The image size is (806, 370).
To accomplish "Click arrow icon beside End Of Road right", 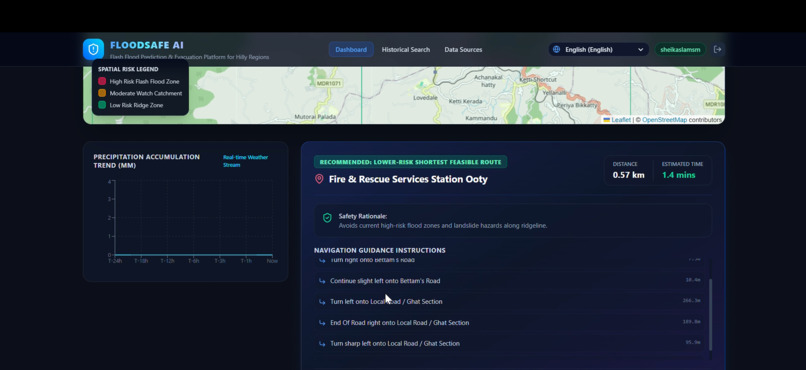I will [x=322, y=323].
